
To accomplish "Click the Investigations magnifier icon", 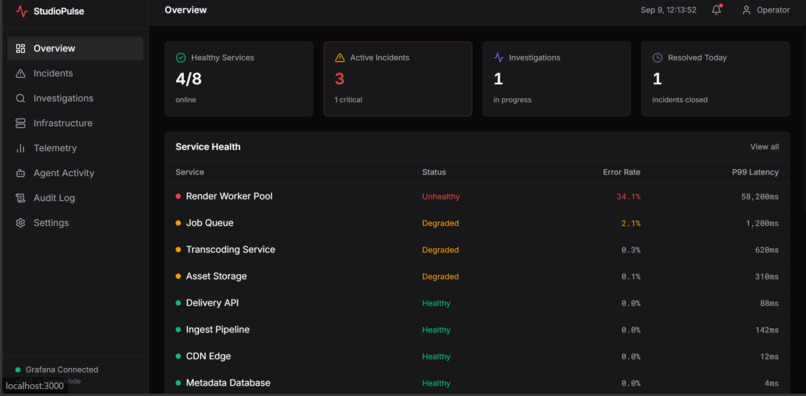I will (21, 98).
